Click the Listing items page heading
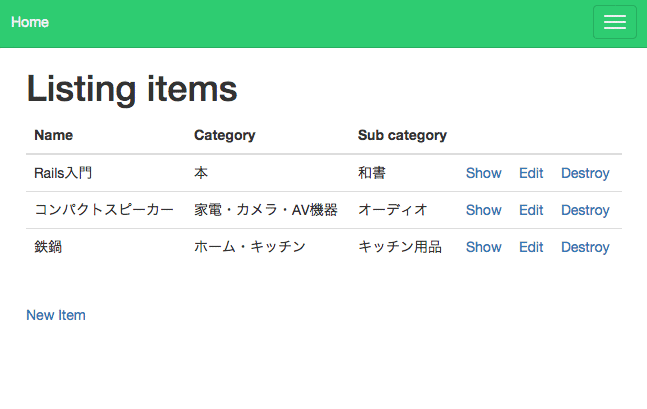 coord(131,88)
